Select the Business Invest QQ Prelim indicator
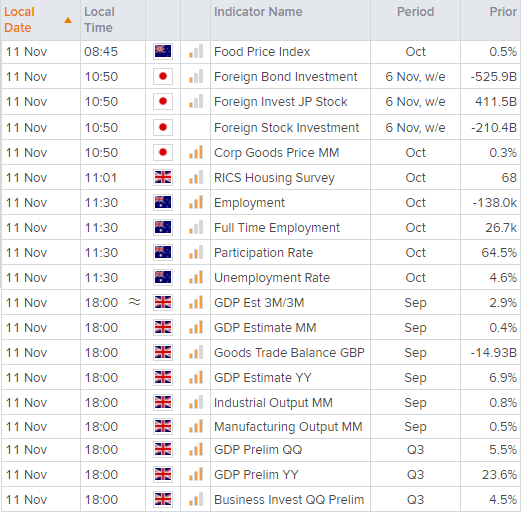This screenshot has width=521, height=513. (289, 500)
